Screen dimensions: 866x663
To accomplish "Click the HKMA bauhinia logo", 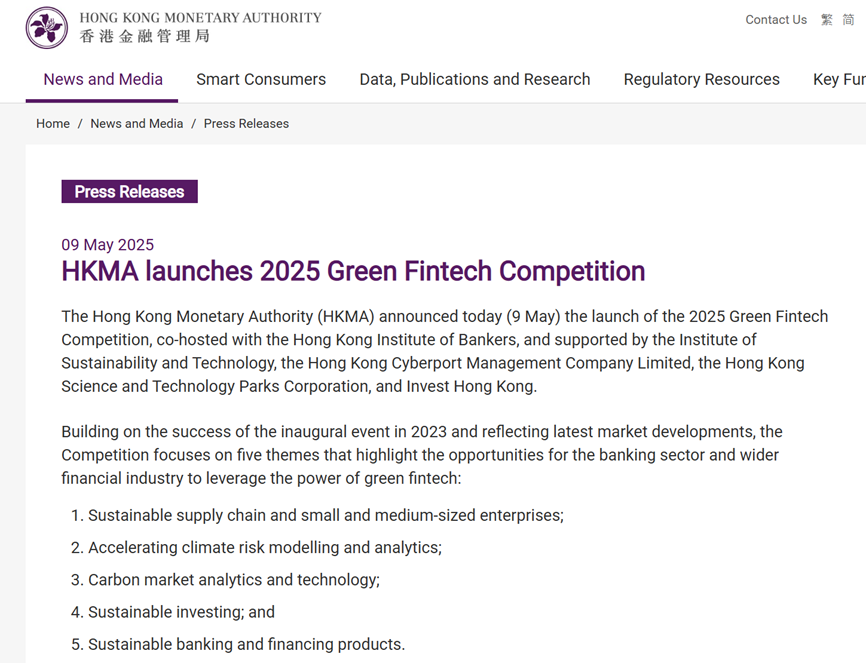I will (47, 27).
